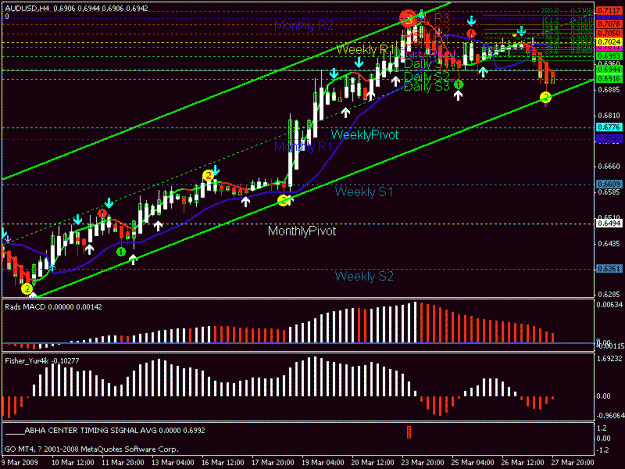Click the yellow 0.7024 price tag
Screen dimensions: 625x469
(609, 42)
